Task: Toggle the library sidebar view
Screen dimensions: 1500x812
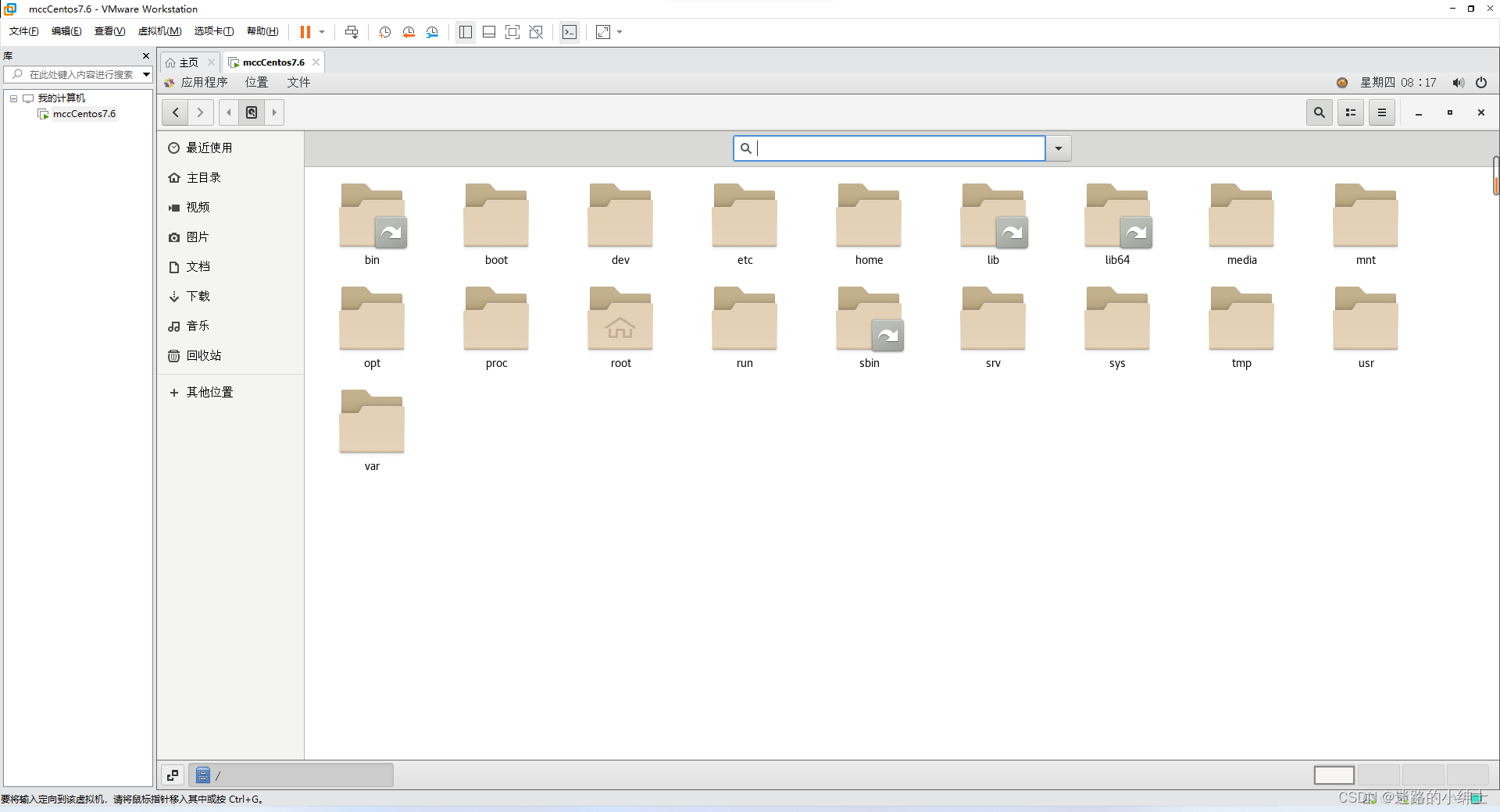Action: [466, 32]
